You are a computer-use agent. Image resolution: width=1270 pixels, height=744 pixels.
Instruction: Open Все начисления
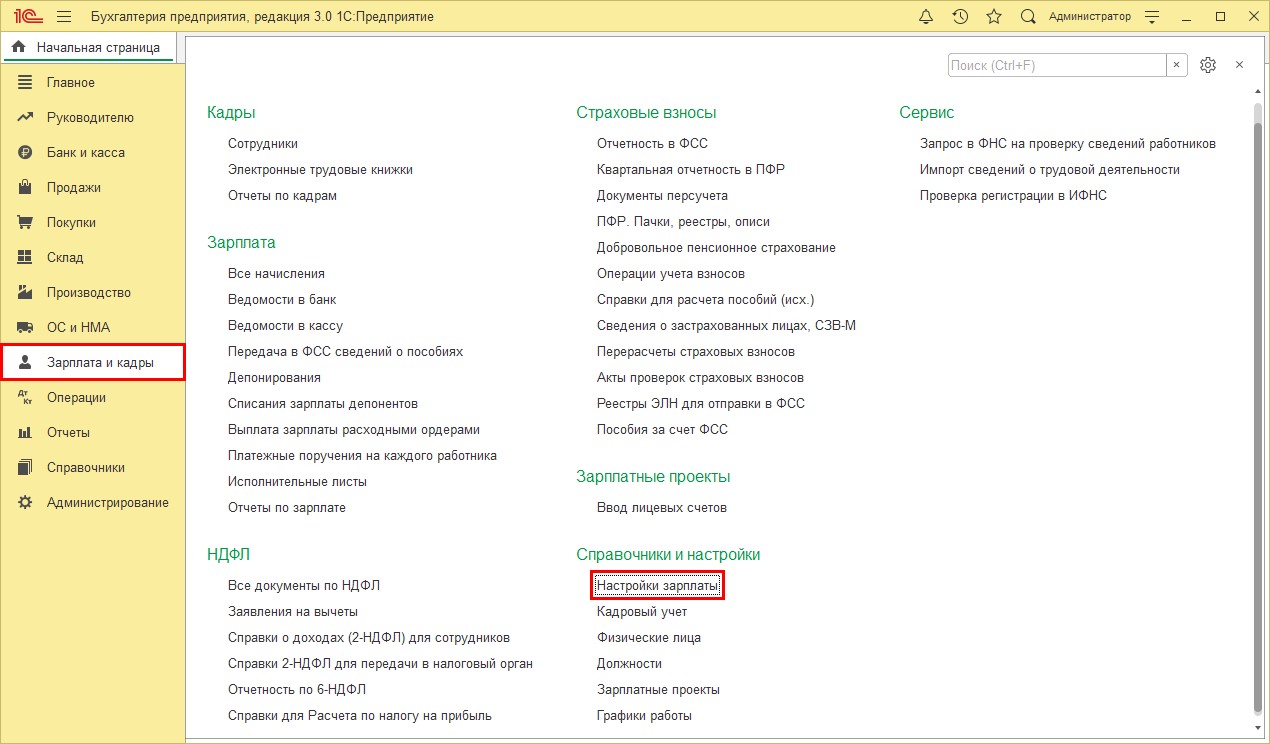(x=276, y=274)
